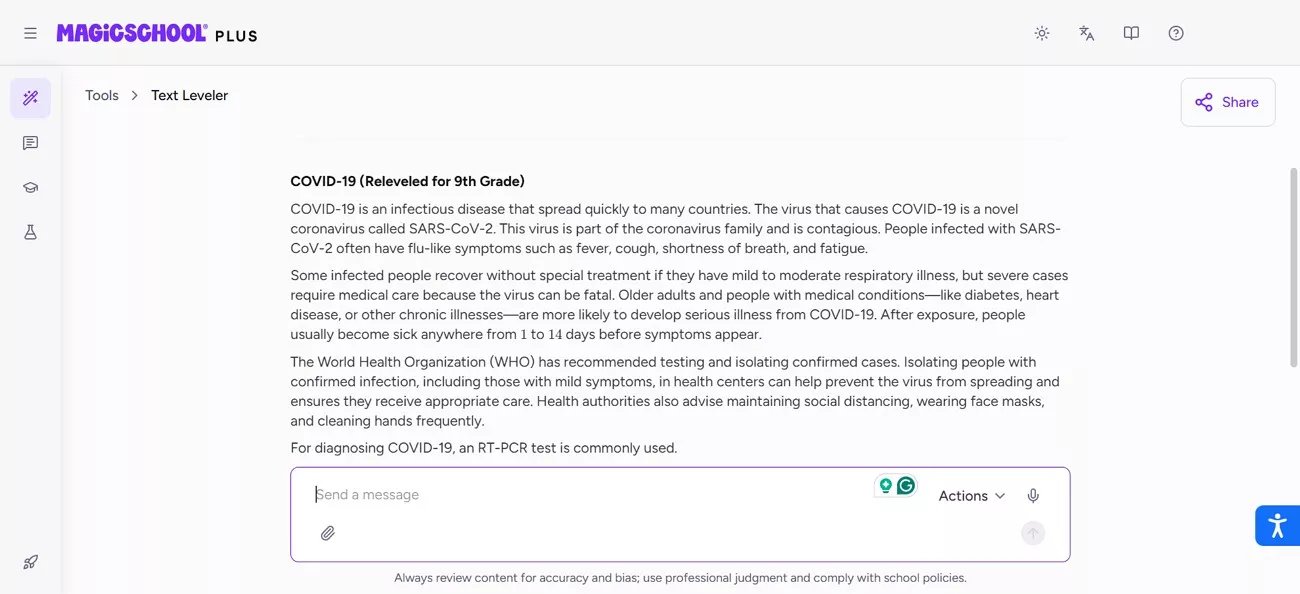1300x594 pixels.
Task: Click the Share button
Action: click(1227, 102)
